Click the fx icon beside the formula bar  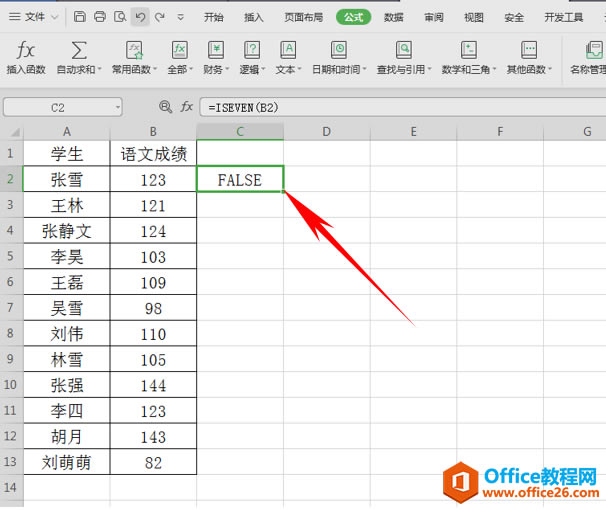(x=187, y=106)
